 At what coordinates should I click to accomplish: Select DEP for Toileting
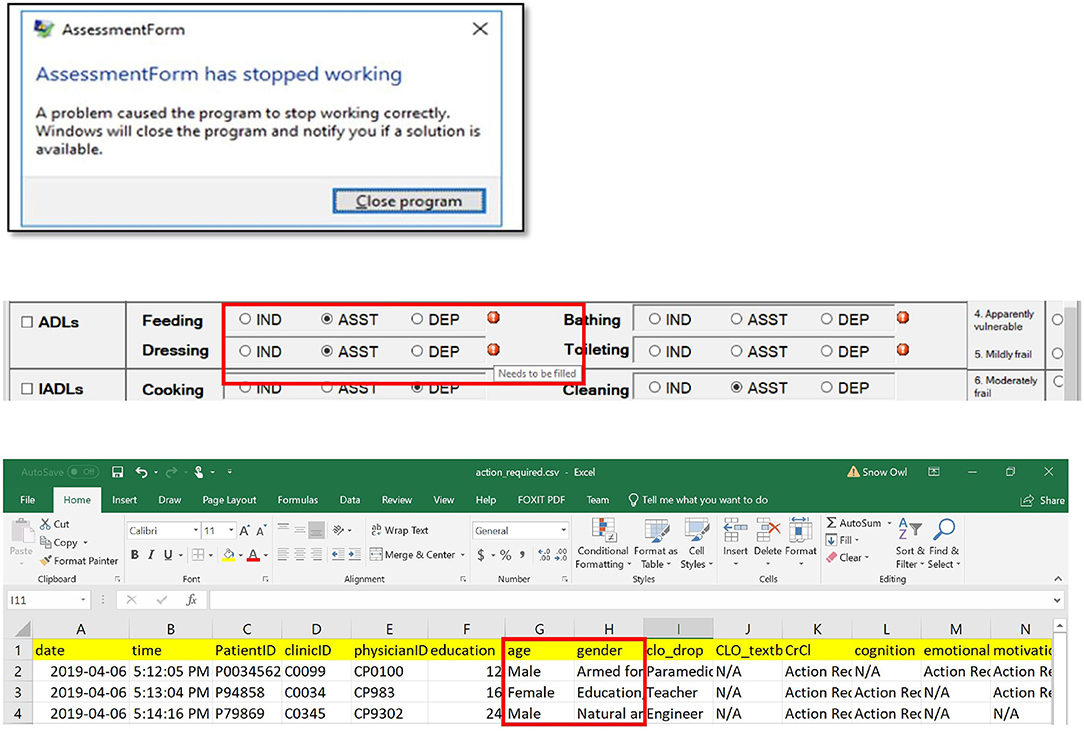click(826, 351)
